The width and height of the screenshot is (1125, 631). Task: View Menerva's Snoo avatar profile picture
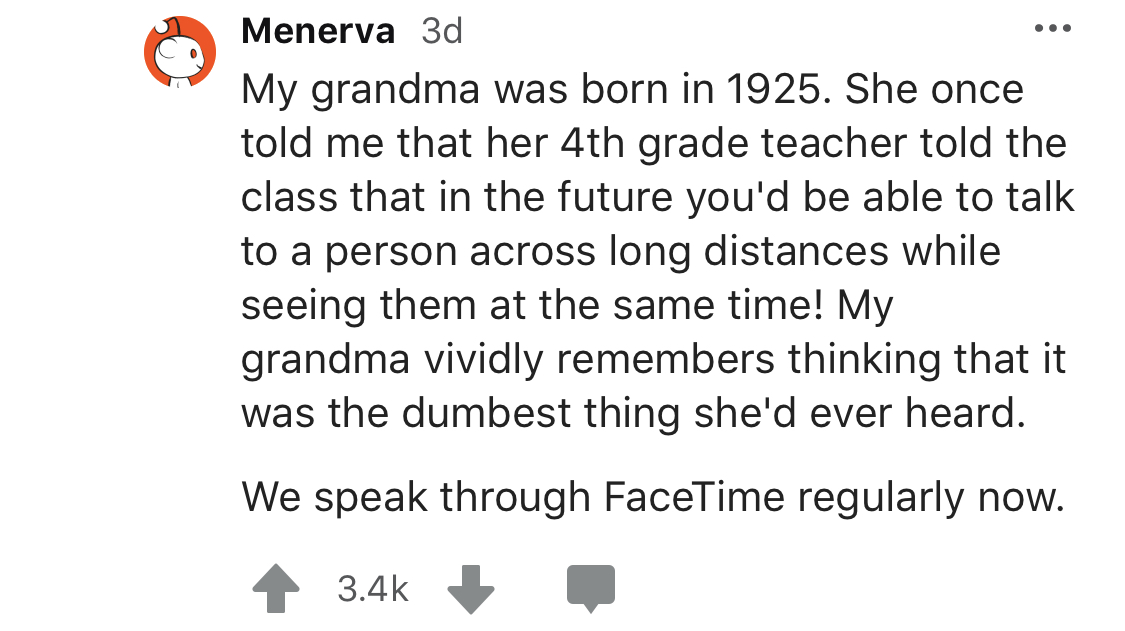[x=180, y=52]
